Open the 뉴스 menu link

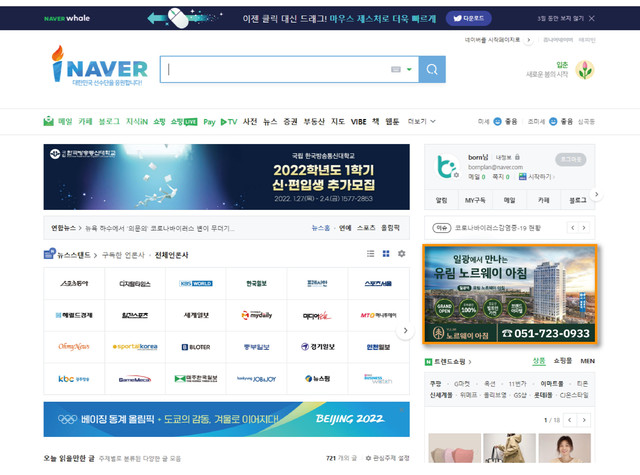(x=270, y=121)
